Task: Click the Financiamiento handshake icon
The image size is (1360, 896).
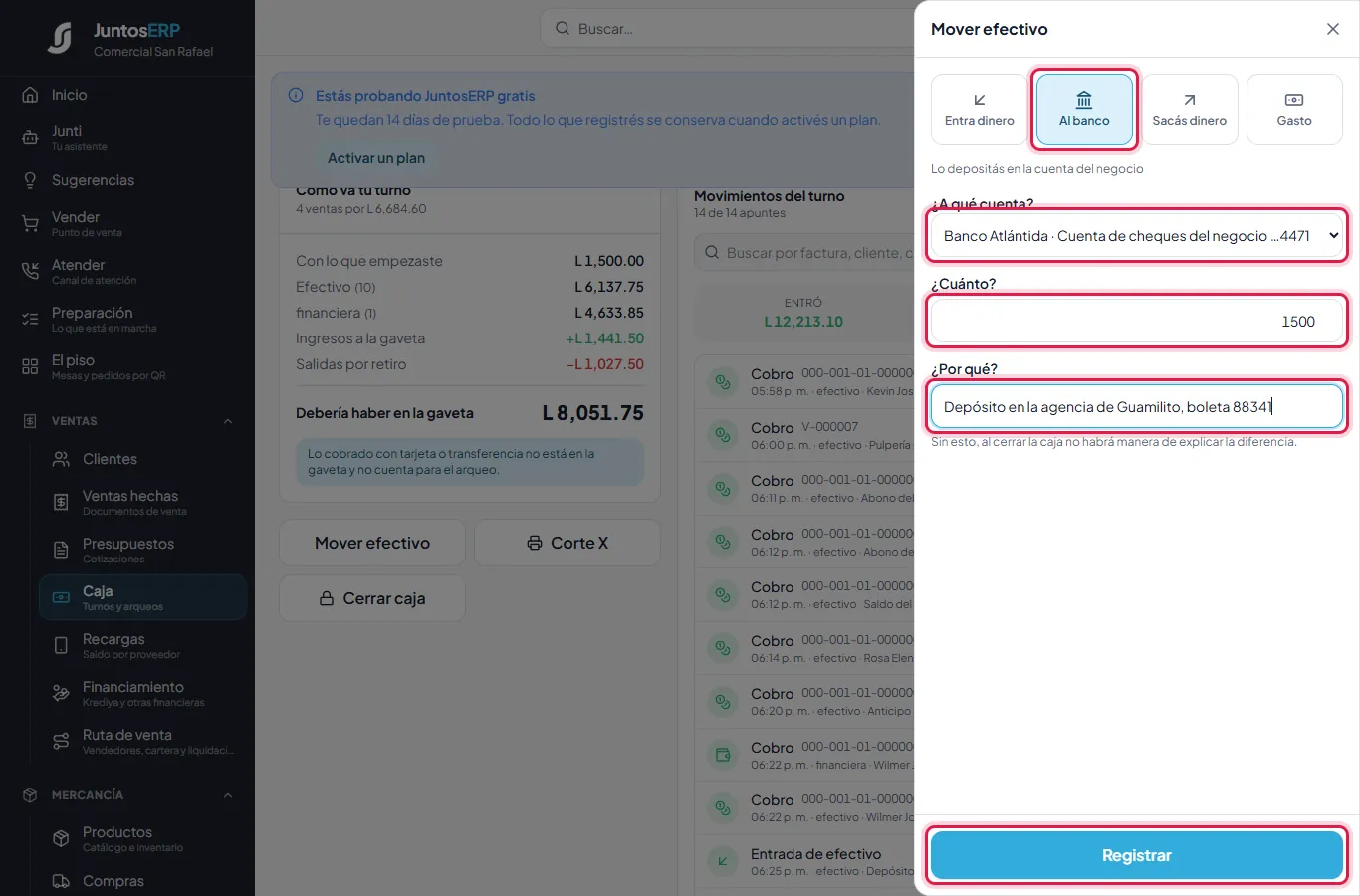Action: click(x=61, y=693)
